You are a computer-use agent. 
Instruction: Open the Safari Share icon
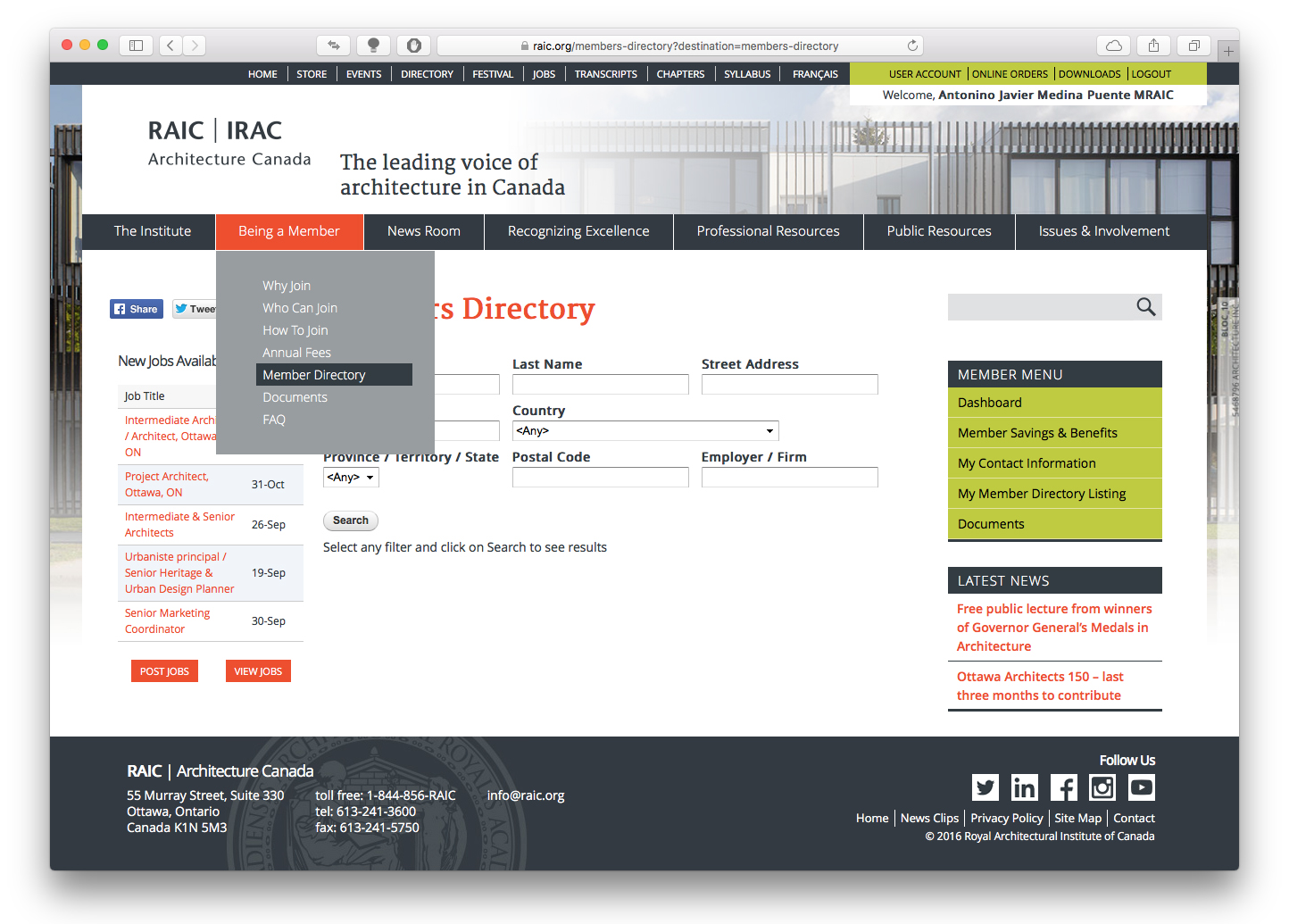pos(1153,46)
